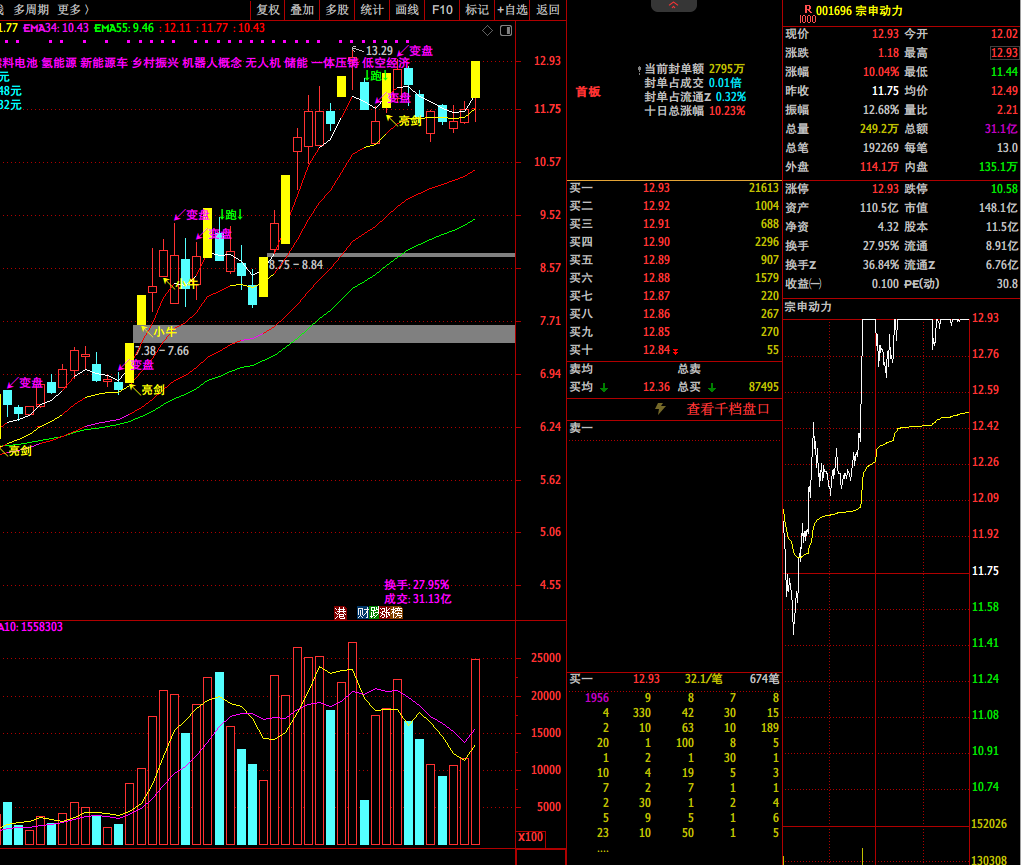Viewport: 1021px width, 865px height.
Task: Click the EMA55: 9.46 indicator label
Action: pos(124,28)
